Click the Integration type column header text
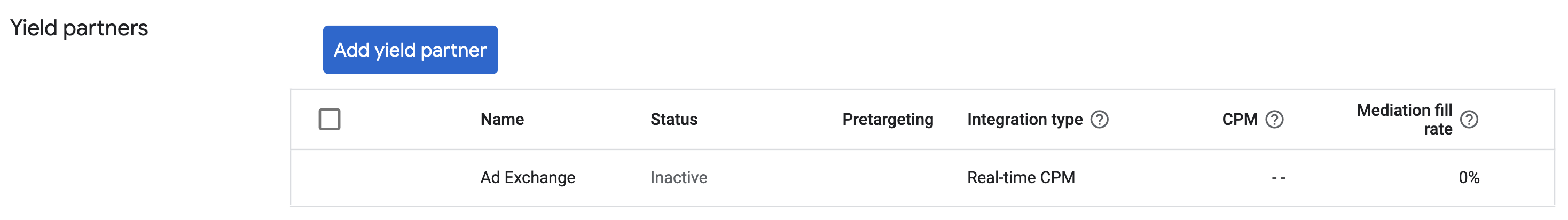This screenshot has width=1568, height=220. pos(1024,120)
